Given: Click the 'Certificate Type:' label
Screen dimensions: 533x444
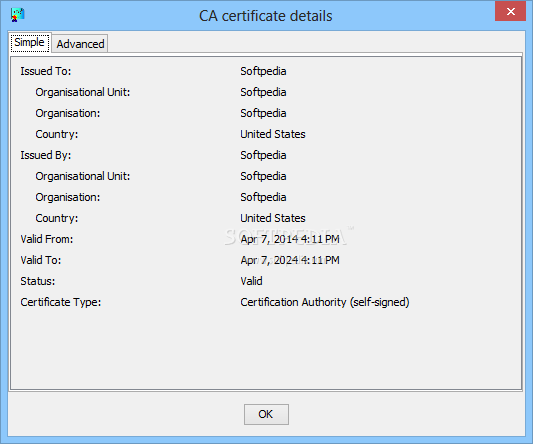Looking at the screenshot, I should (x=61, y=302).
